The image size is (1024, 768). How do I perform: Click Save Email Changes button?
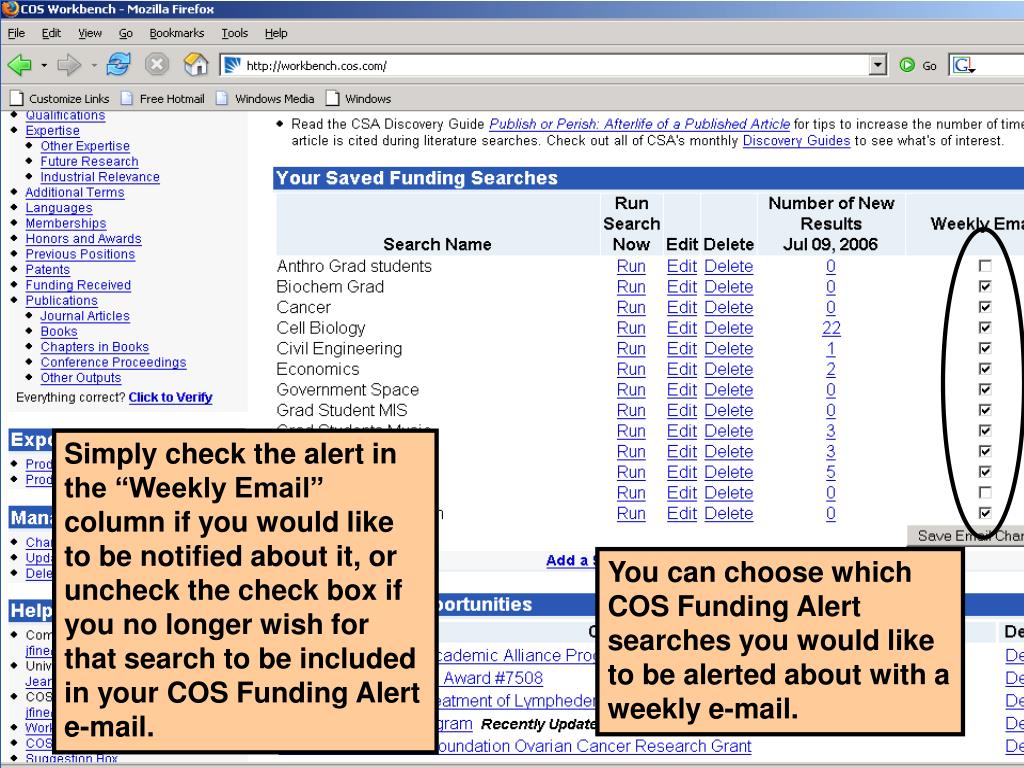click(x=965, y=536)
